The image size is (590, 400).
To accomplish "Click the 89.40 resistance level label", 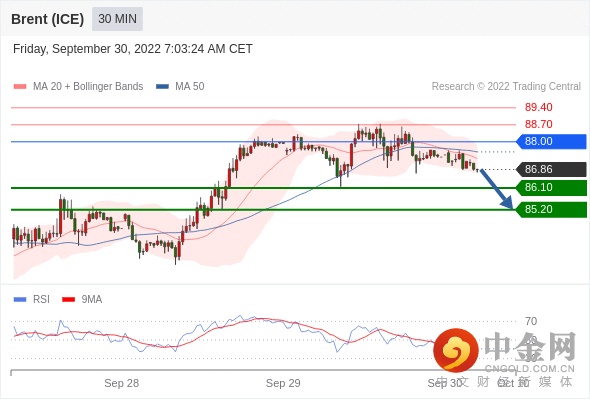I will (538, 107).
